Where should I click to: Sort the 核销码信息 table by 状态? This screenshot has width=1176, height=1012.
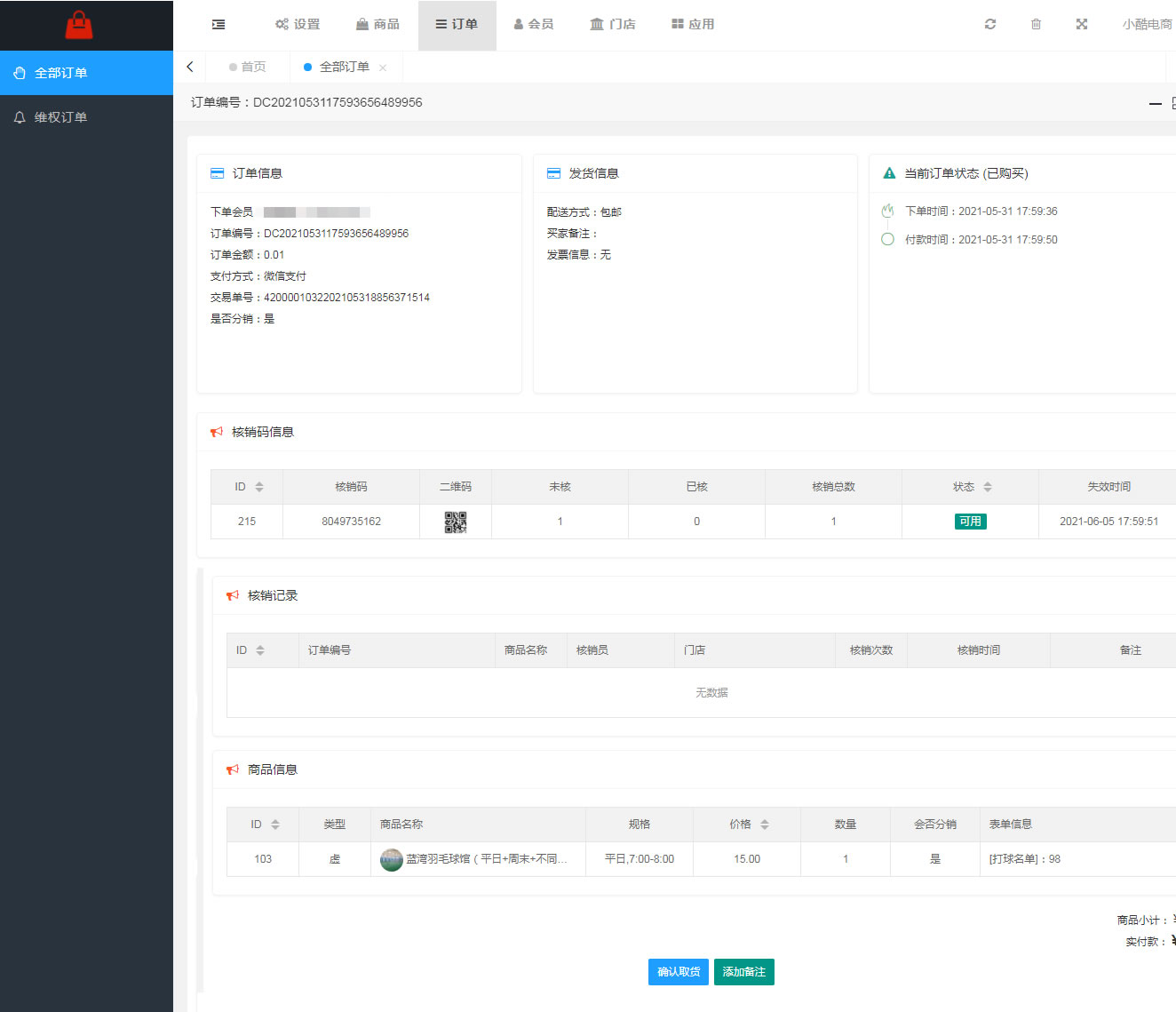click(988, 487)
